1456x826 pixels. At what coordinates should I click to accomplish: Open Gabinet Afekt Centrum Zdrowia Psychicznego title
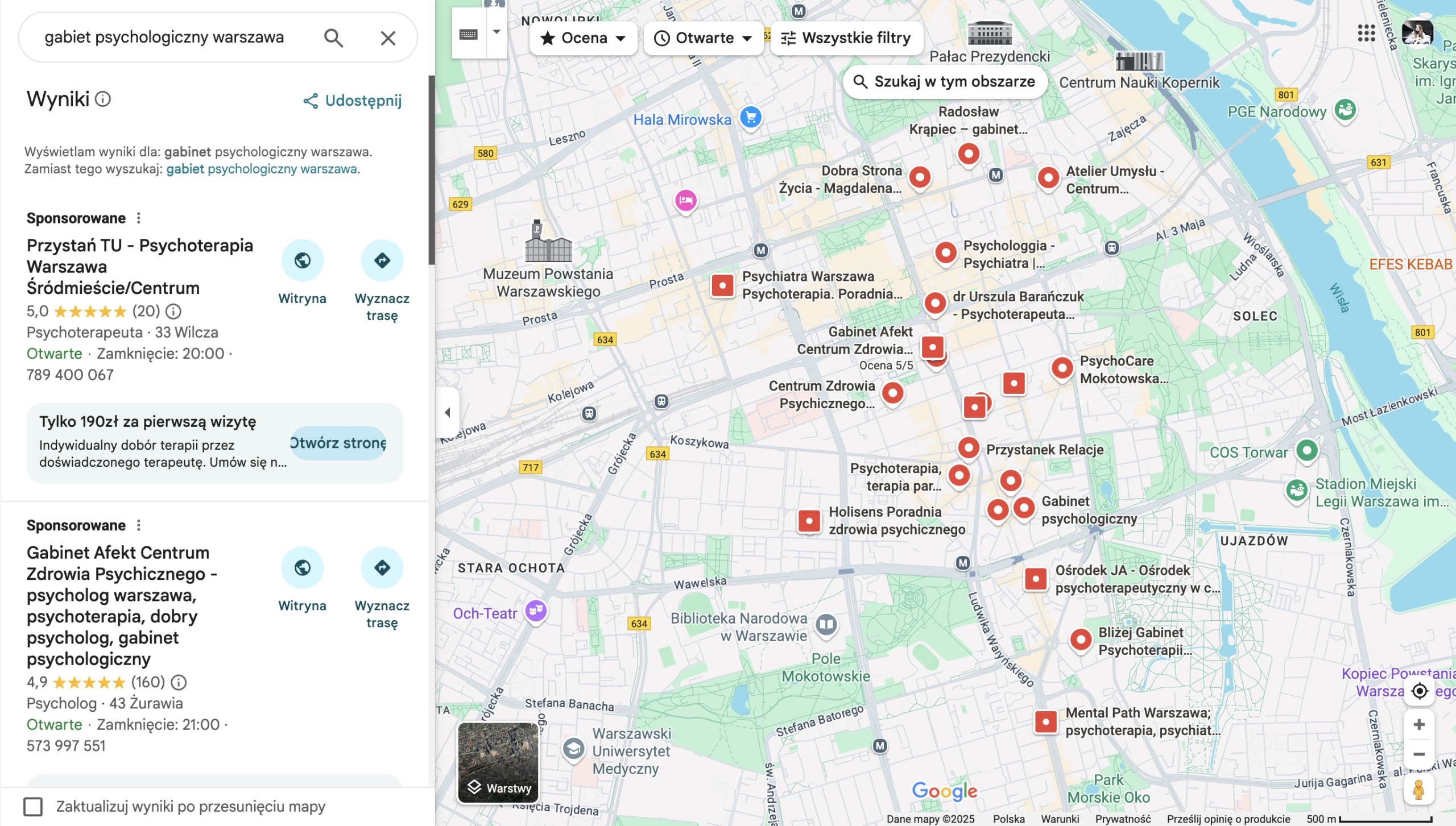click(122, 605)
